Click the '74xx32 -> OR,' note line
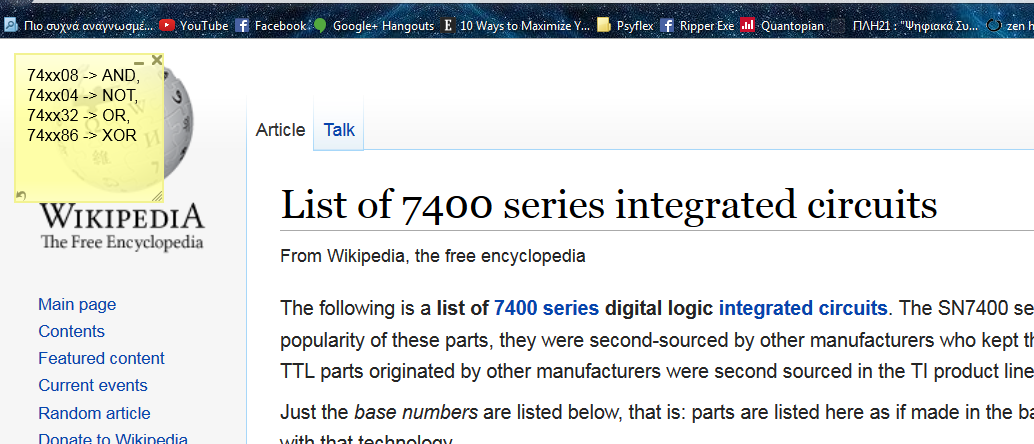This screenshot has width=1034, height=444. [78, 115]
